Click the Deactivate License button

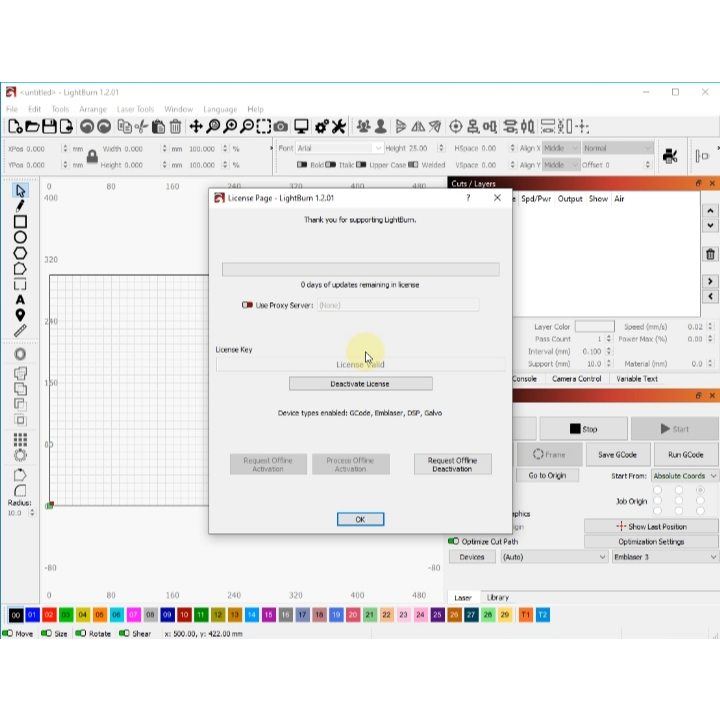[x=360, y=384]
